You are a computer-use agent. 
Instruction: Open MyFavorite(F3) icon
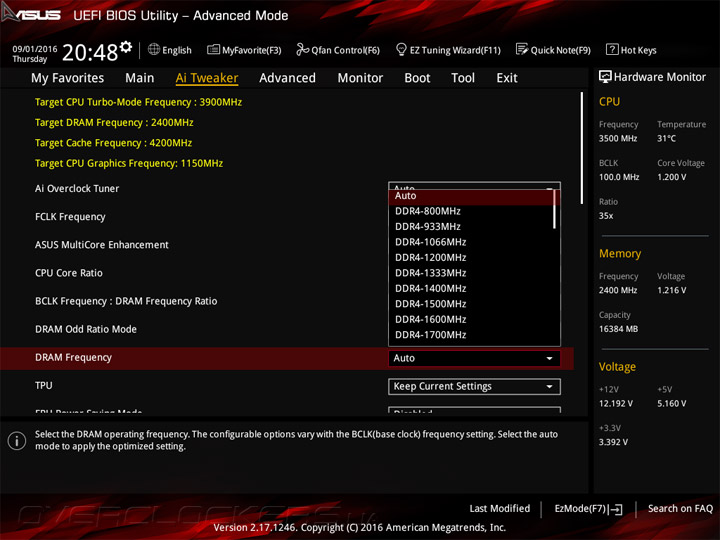coord(213,49)
